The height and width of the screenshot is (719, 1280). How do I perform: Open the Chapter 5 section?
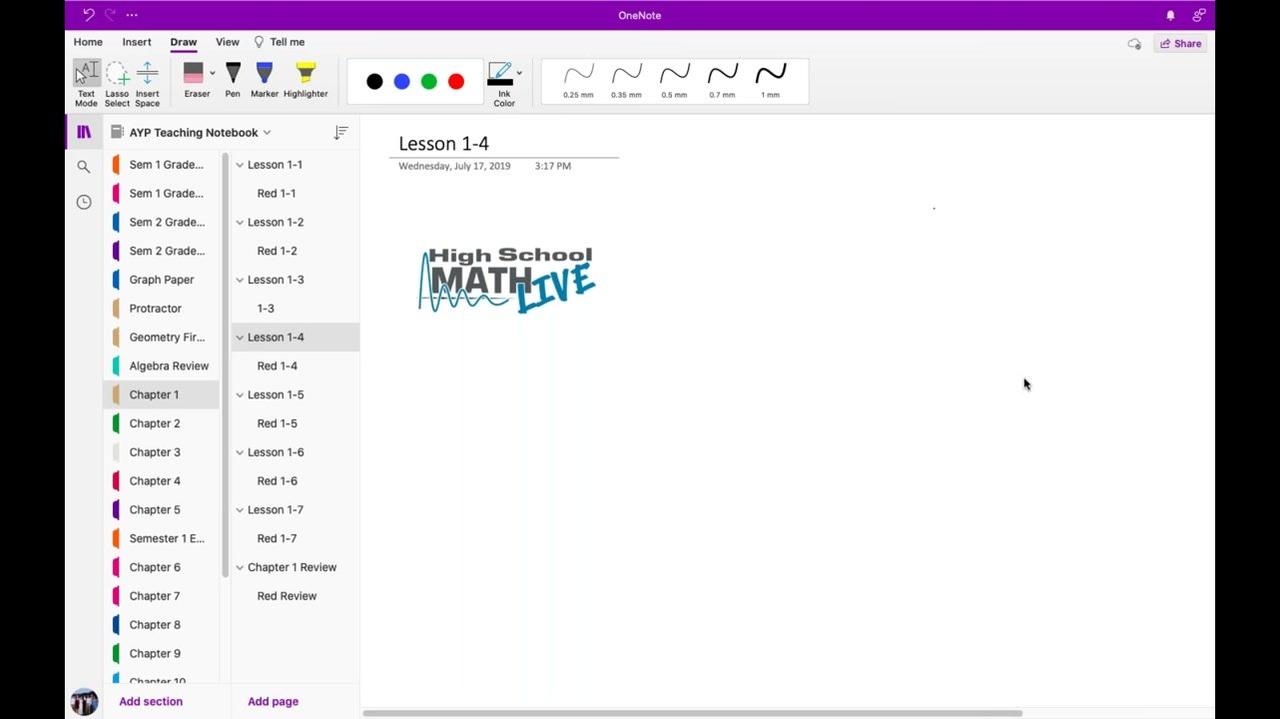(x=162, y=510)
